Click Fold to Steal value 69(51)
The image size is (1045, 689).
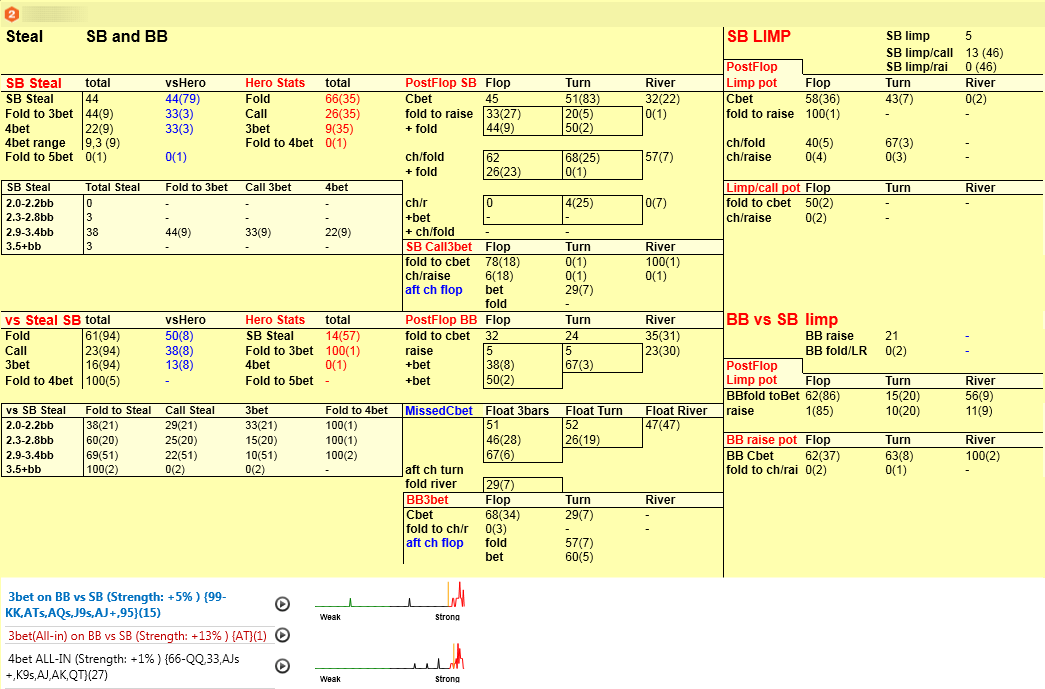click(x=102, y=455)
